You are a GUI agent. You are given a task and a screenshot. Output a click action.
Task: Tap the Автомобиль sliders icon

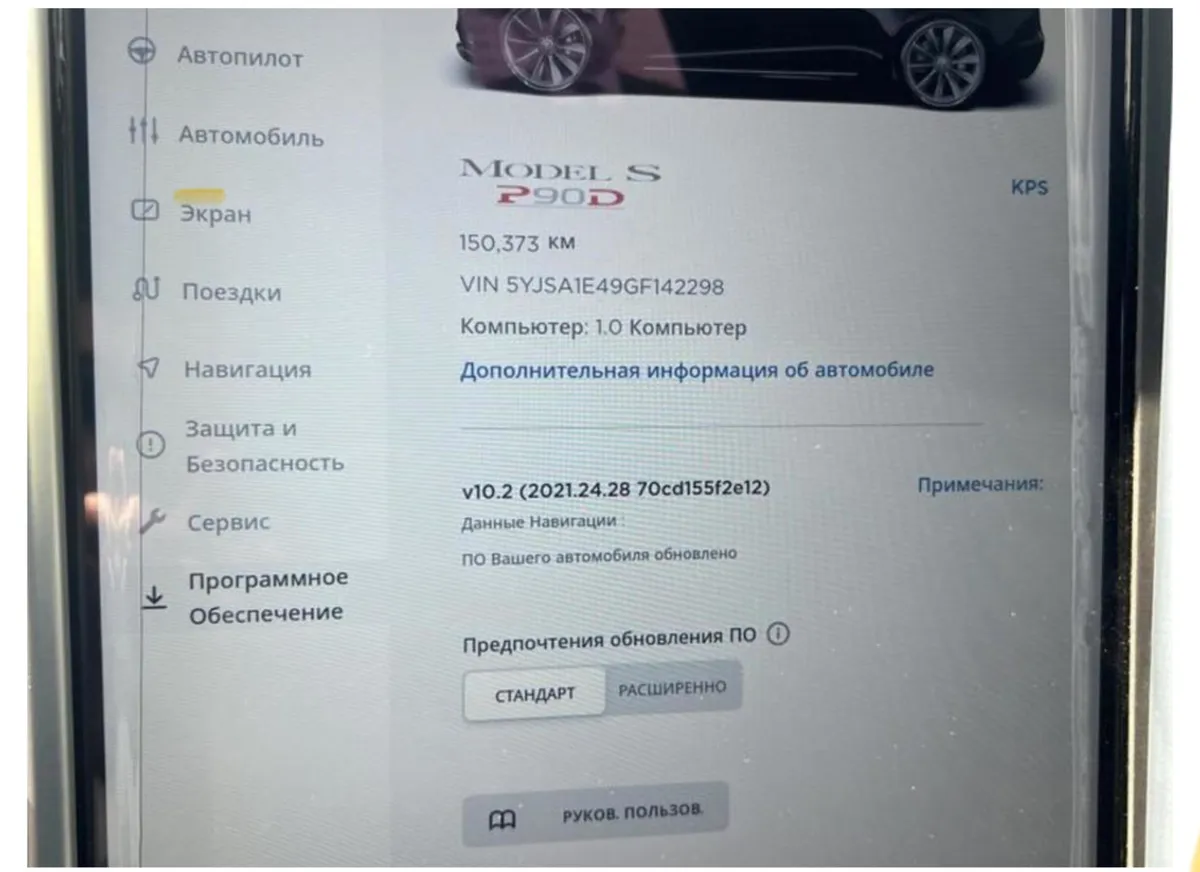click(143, 131)
